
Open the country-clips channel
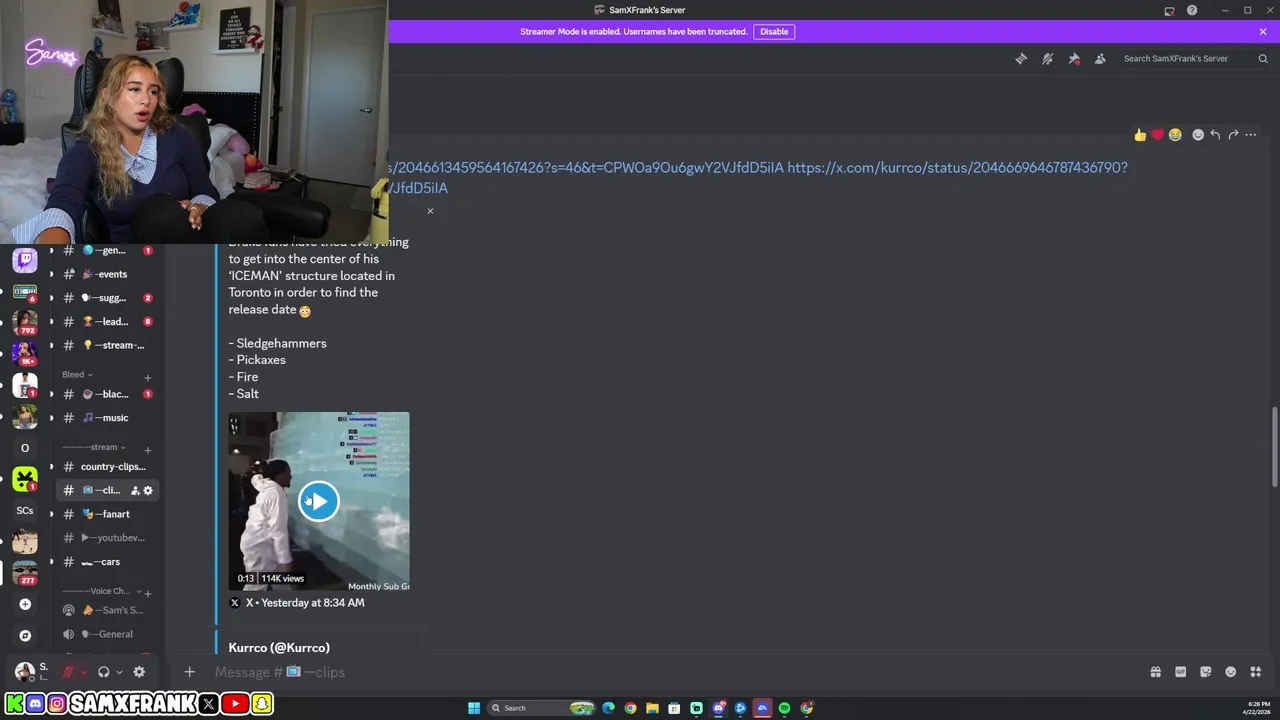tap(107, 467)
